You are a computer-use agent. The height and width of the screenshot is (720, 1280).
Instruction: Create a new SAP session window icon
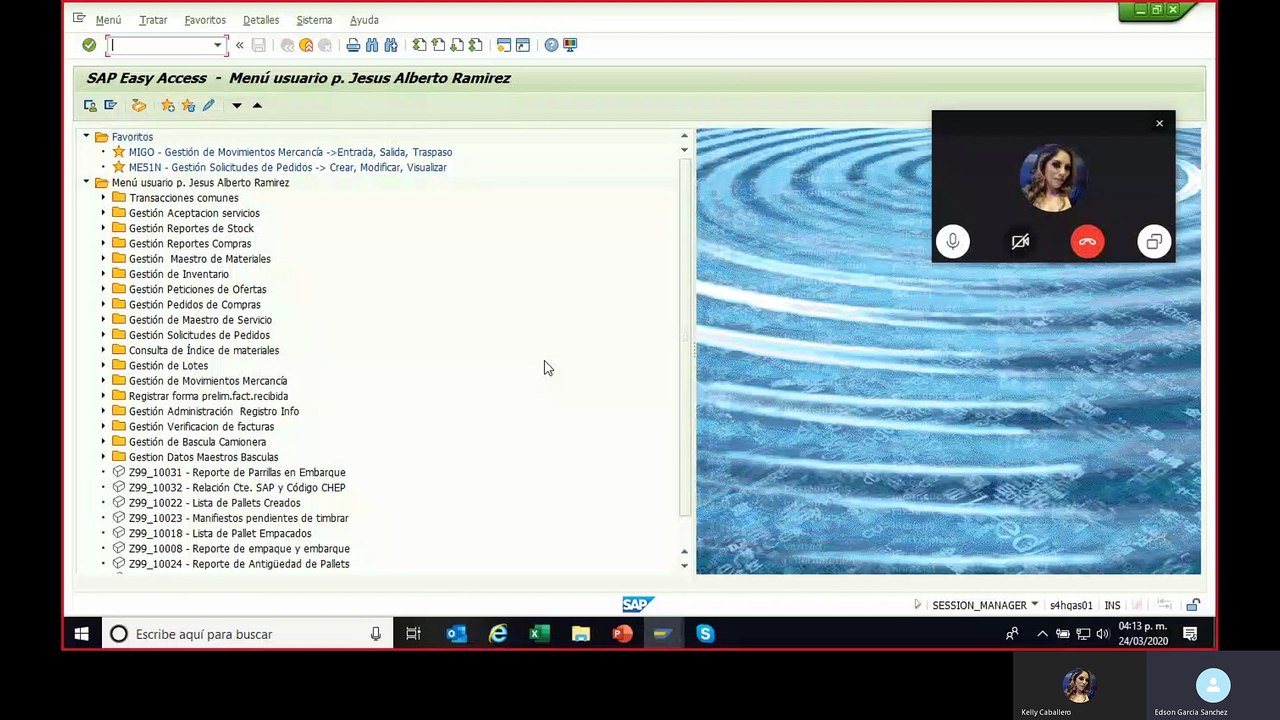(504, 45)
